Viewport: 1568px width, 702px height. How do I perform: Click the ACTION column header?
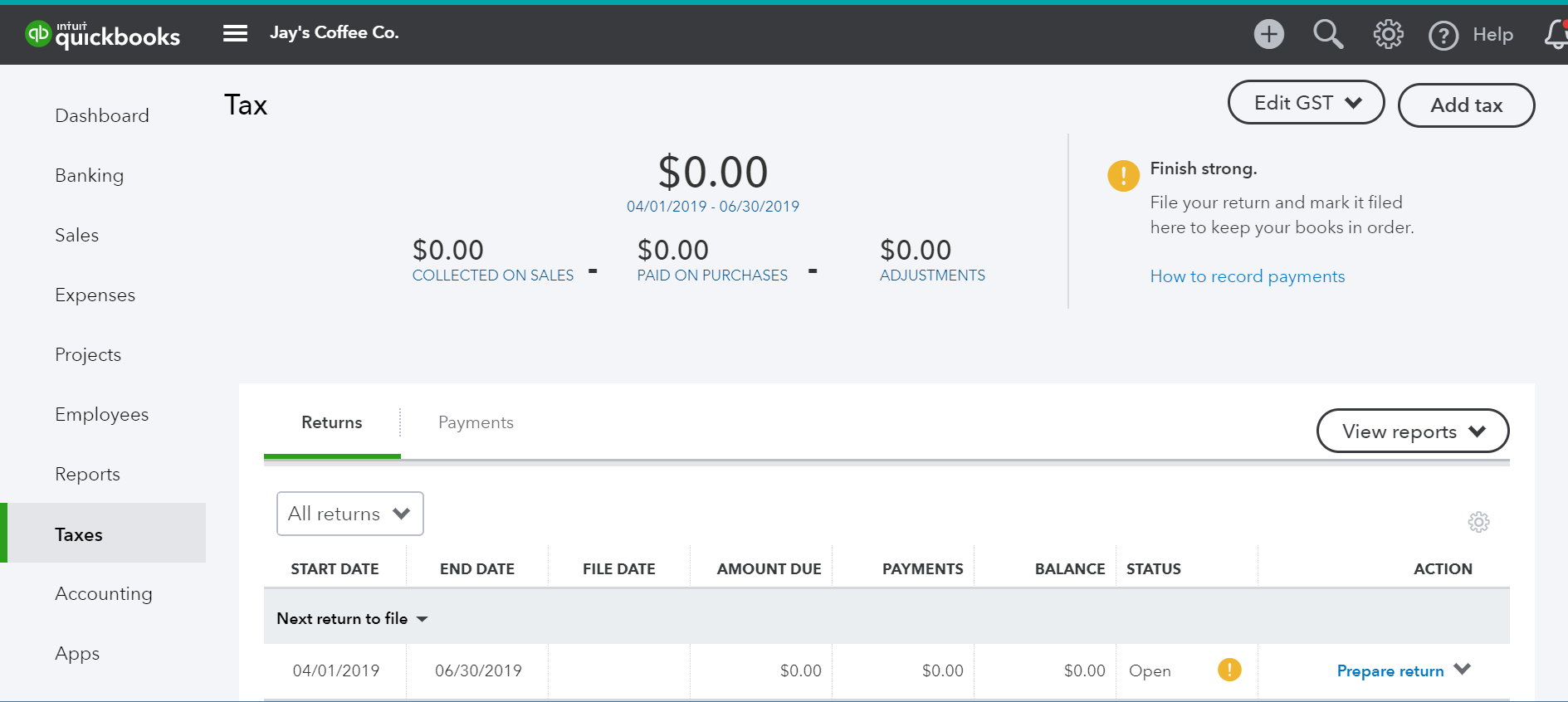click(1443, 568)
